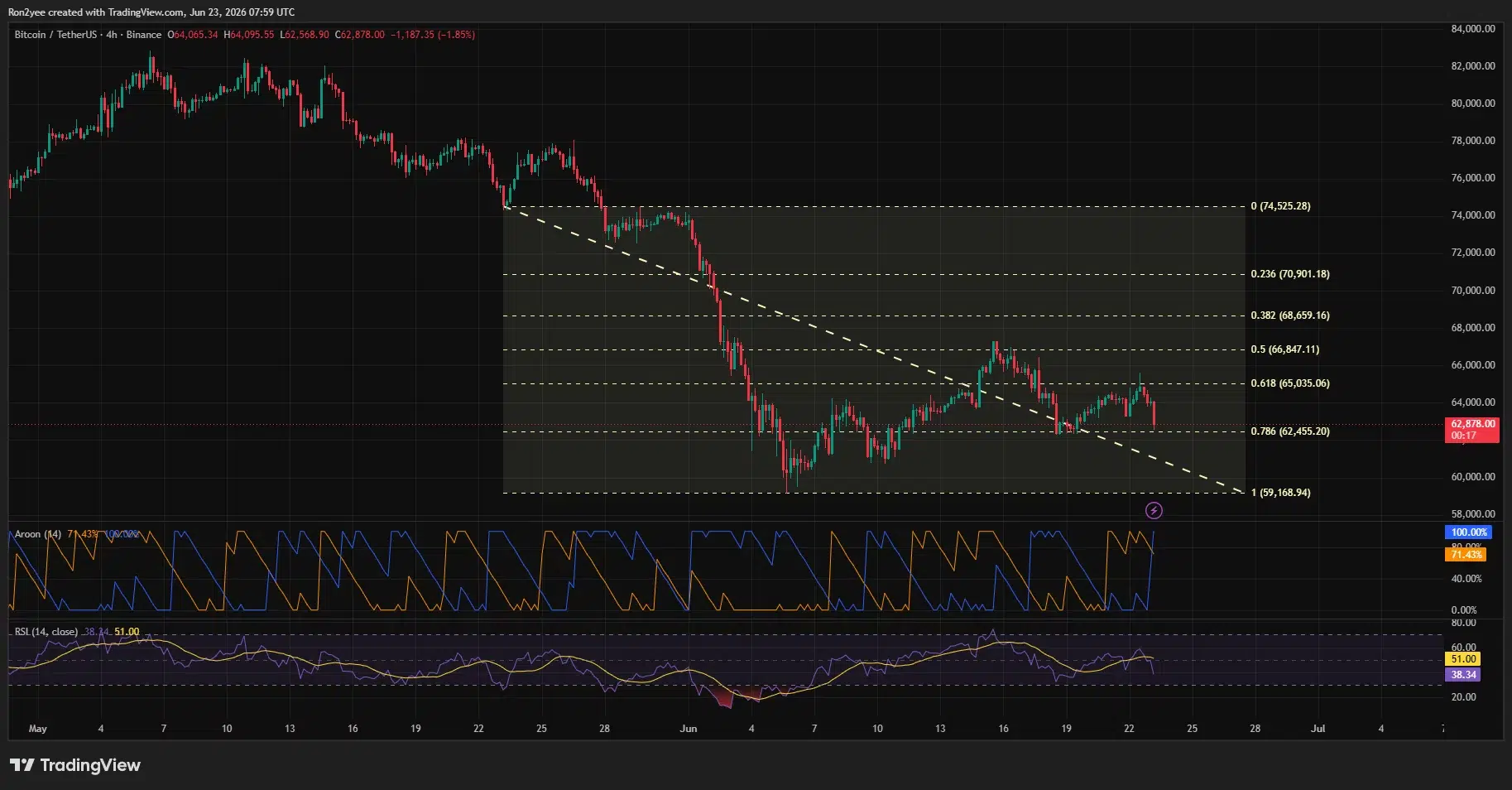Click the May label on the time axis
This screenshot has width=1512, height=790.
point(38,729)
